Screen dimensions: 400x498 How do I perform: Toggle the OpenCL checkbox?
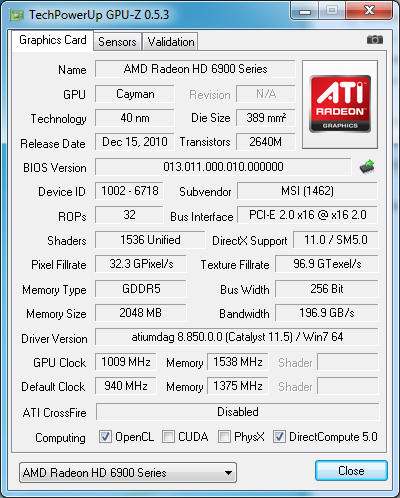tap(105, 436)
